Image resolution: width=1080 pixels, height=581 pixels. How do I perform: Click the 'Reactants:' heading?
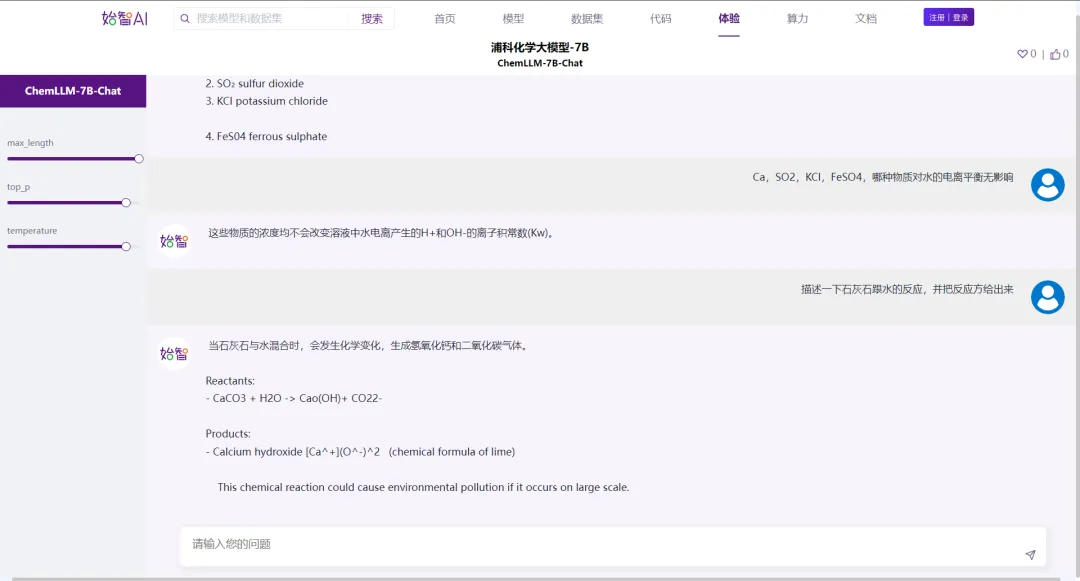pos(230,381)
